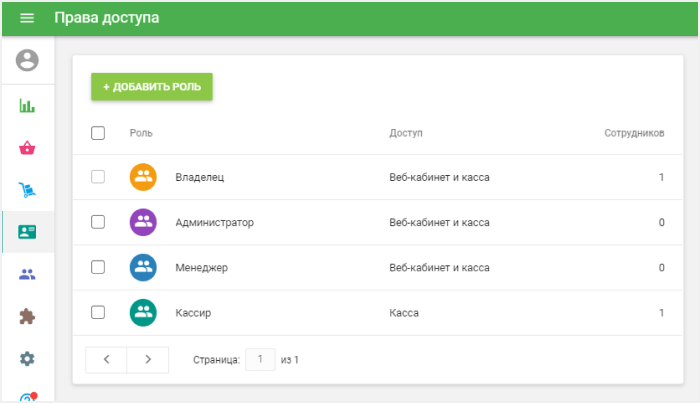Open the hamburger navigation menu
The image size is (700, 403).
(27, 18)
